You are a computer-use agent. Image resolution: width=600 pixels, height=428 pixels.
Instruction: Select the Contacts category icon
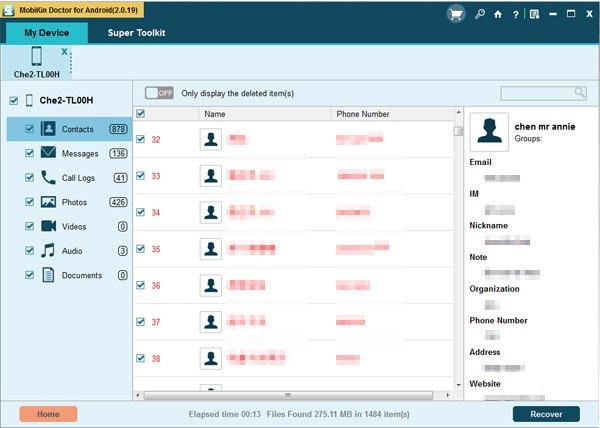[x=48, y=129]
